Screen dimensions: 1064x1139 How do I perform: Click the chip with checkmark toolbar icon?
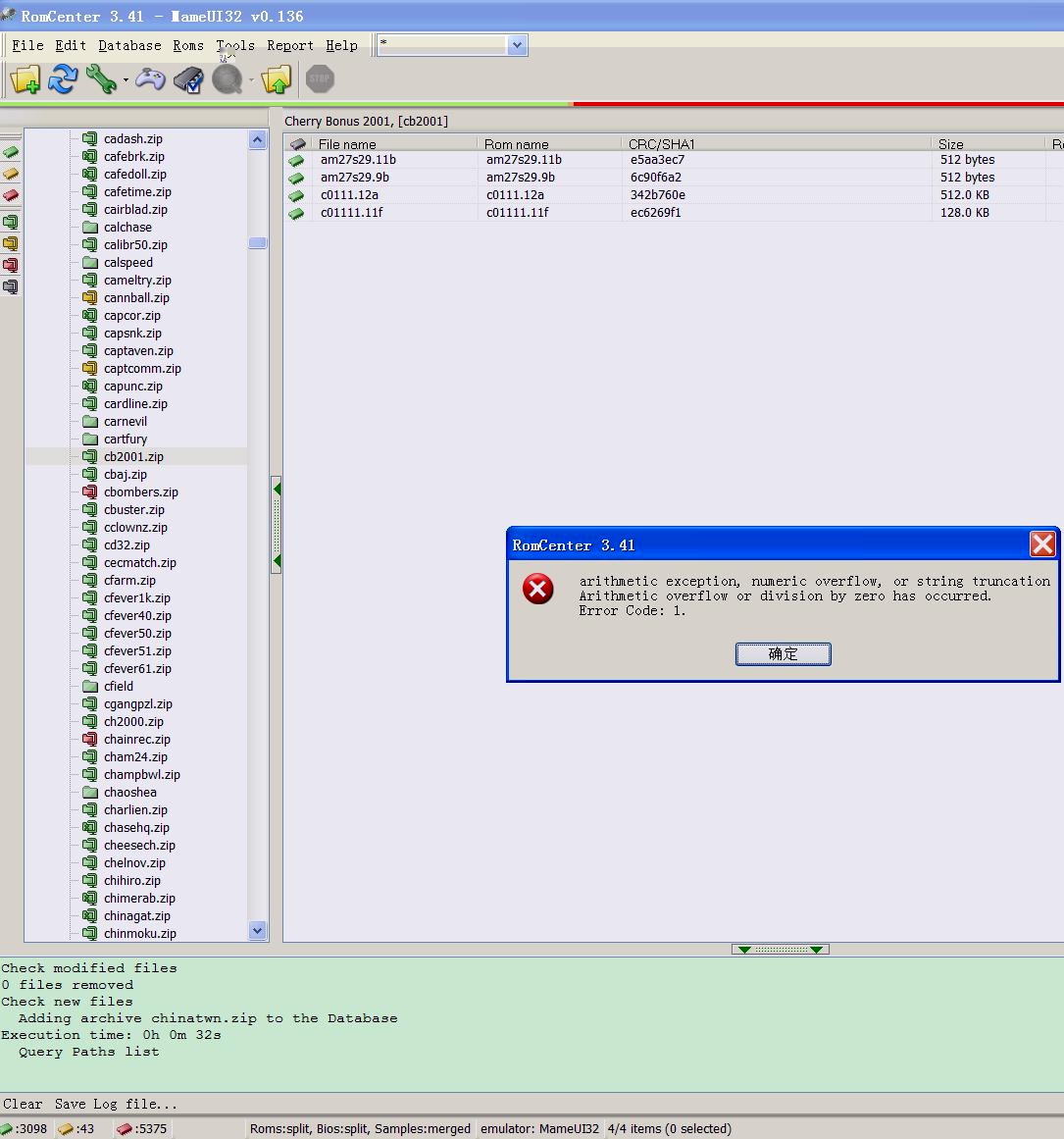(188, 79)
